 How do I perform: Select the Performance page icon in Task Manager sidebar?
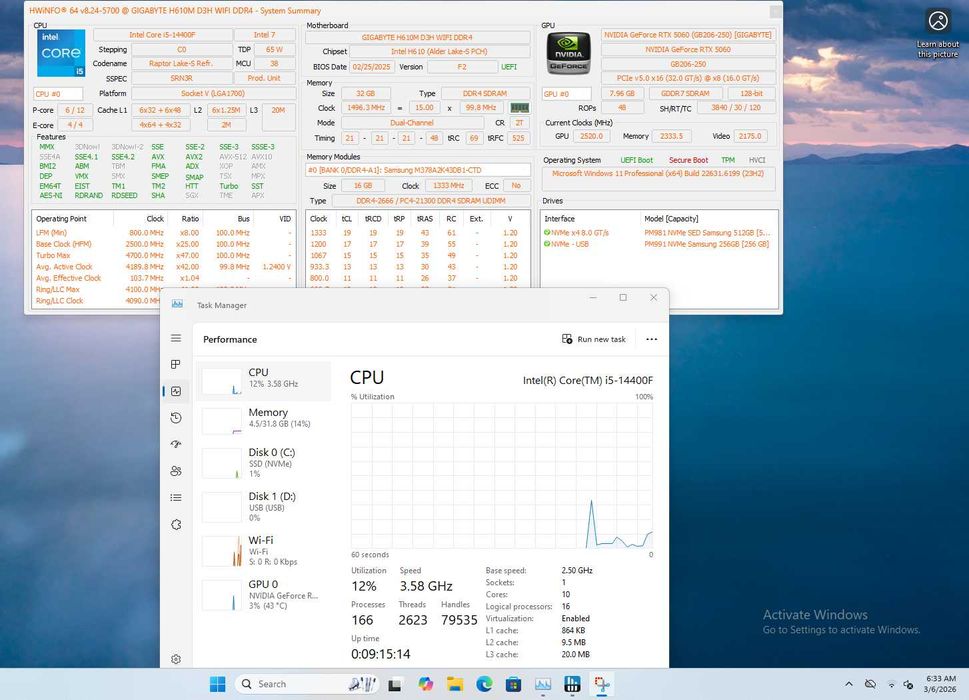coord(176,391)
